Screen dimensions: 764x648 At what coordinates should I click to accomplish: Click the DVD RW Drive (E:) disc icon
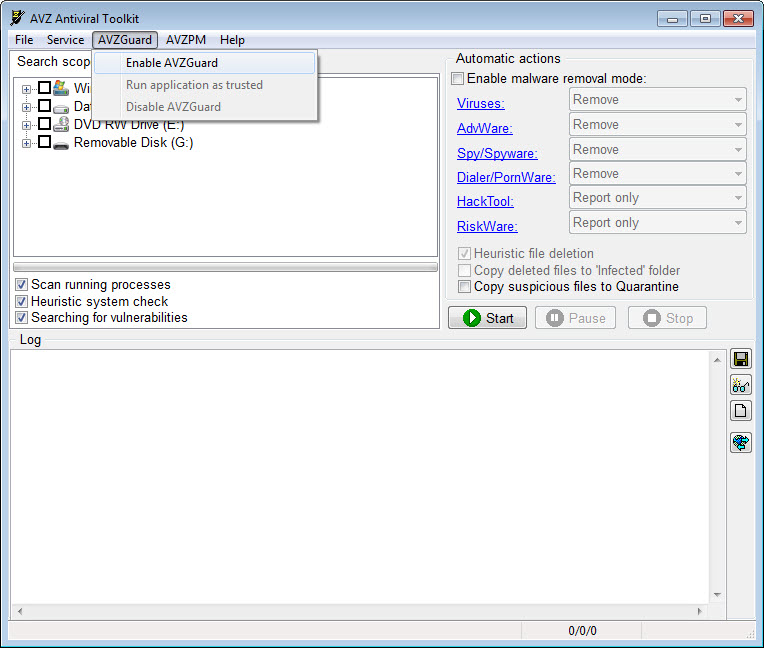(61, 124)
